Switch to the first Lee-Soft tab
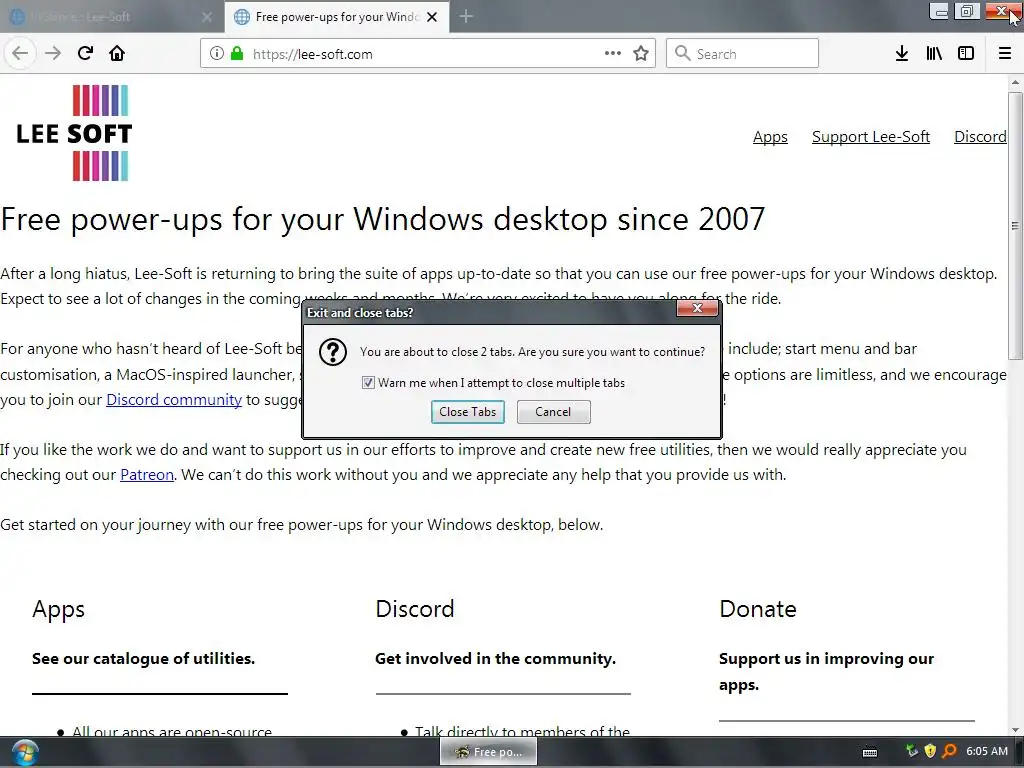Image resolution: width=1024 pixels, height=768 pixels. click(112, 17)
